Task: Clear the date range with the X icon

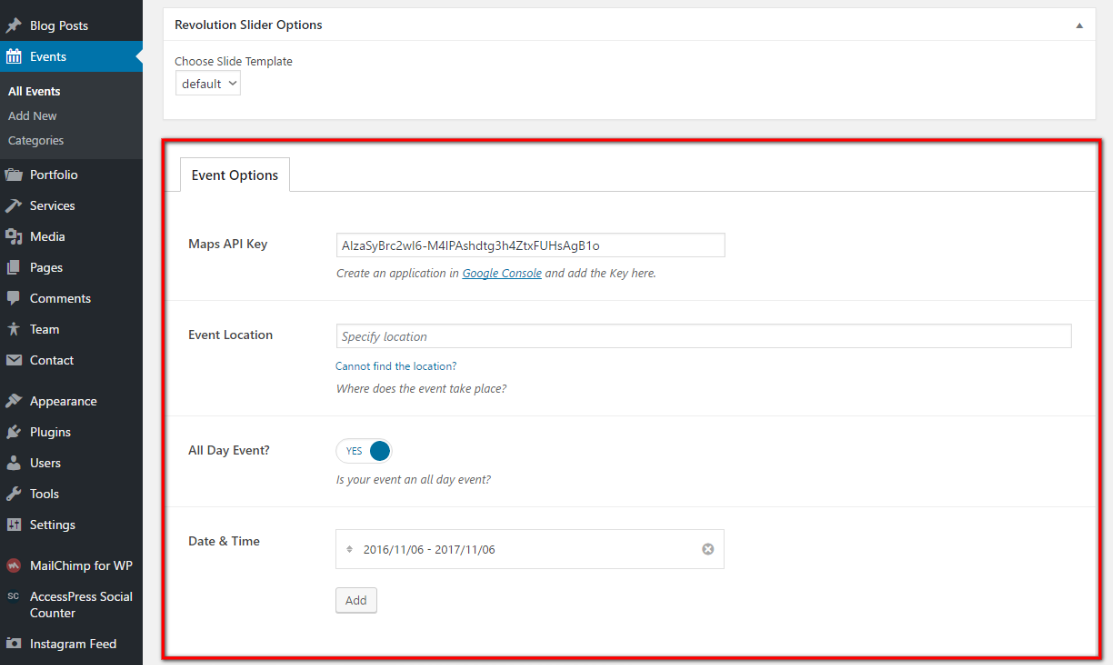Action: pyautogui.click(x=708, y=549)
